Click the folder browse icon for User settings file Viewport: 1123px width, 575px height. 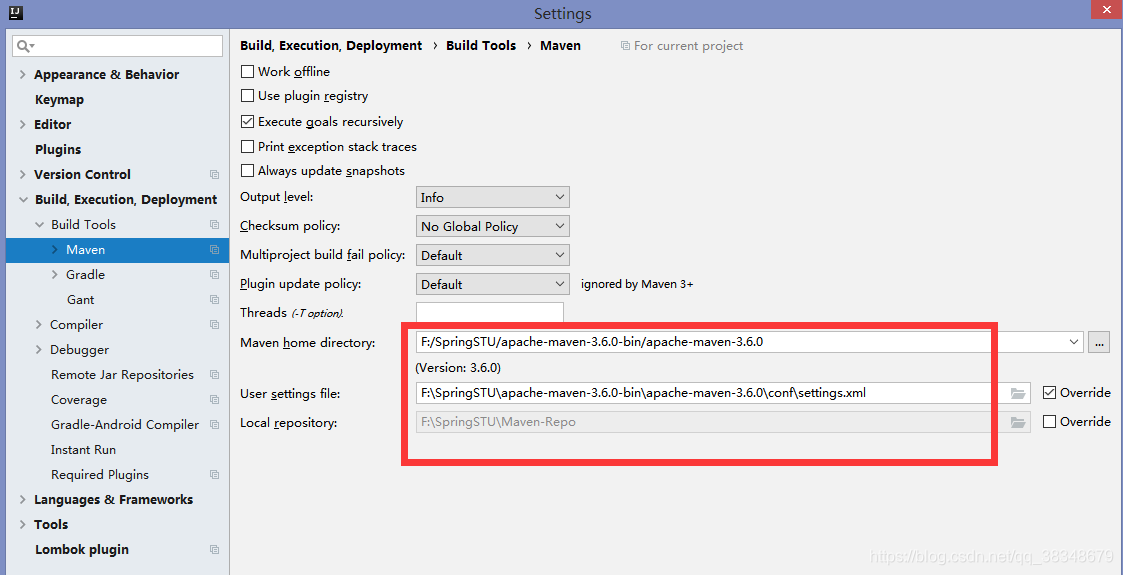pyautogui.click(x=1018, y=392)
